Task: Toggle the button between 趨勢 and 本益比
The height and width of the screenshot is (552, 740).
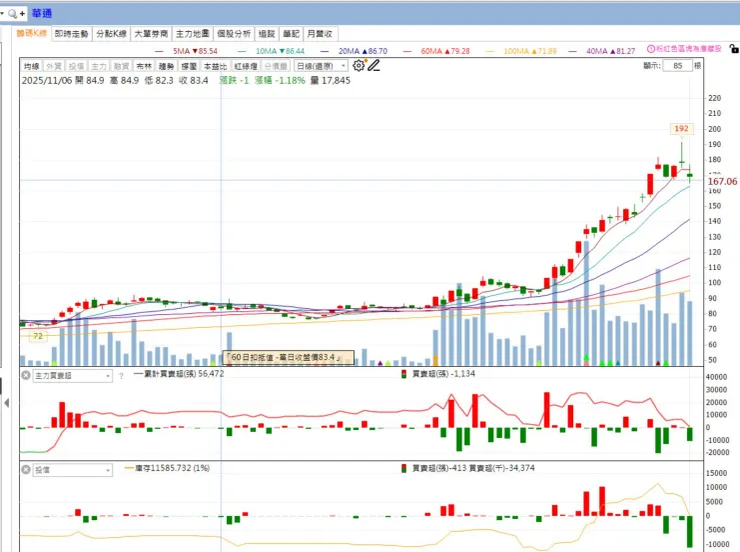Action: point(189,66)
